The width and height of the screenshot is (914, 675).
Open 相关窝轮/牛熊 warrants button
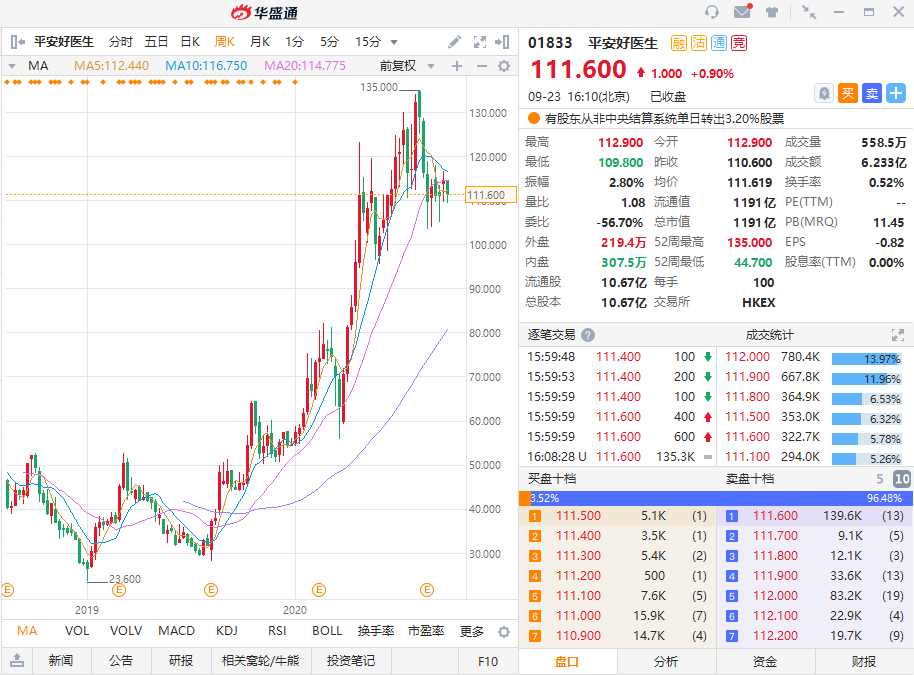(x=261, y=661)
